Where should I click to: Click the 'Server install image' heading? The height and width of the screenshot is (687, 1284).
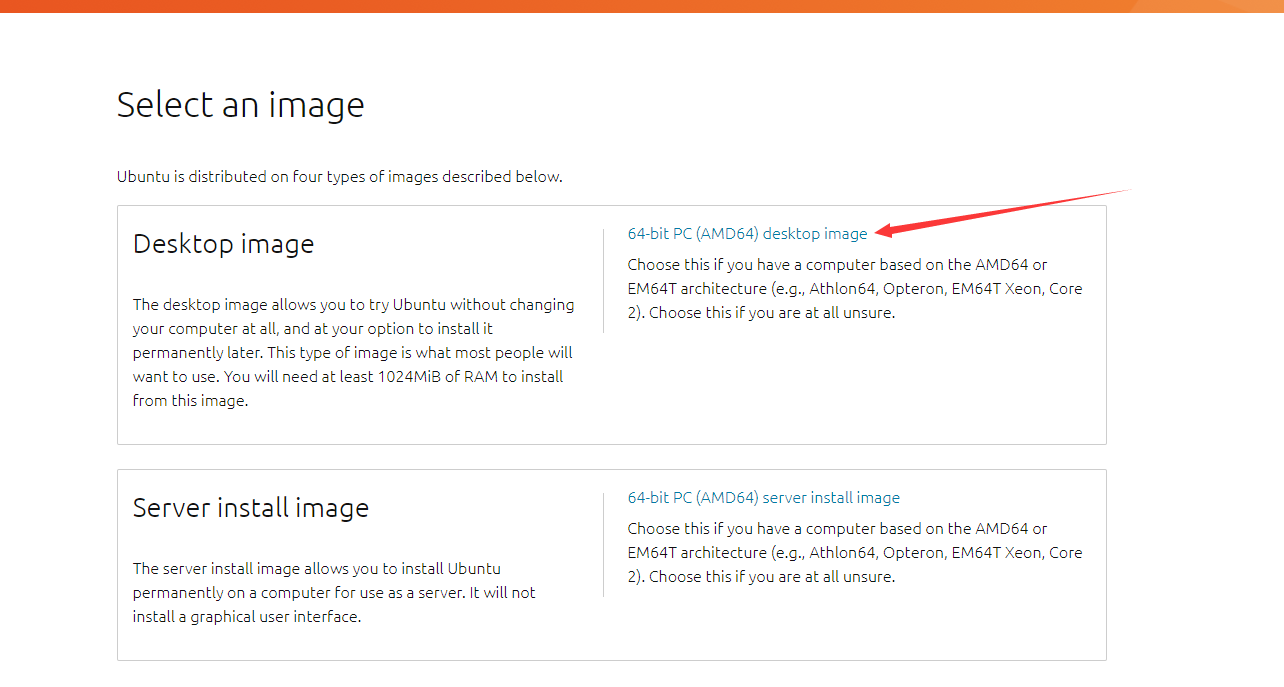[x=251, y=508]
